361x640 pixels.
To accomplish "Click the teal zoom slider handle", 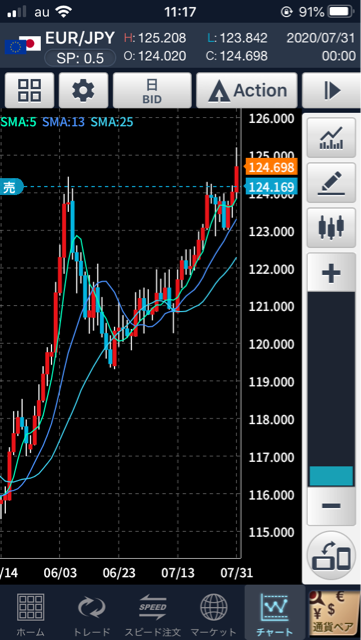I will coord(331,476).
